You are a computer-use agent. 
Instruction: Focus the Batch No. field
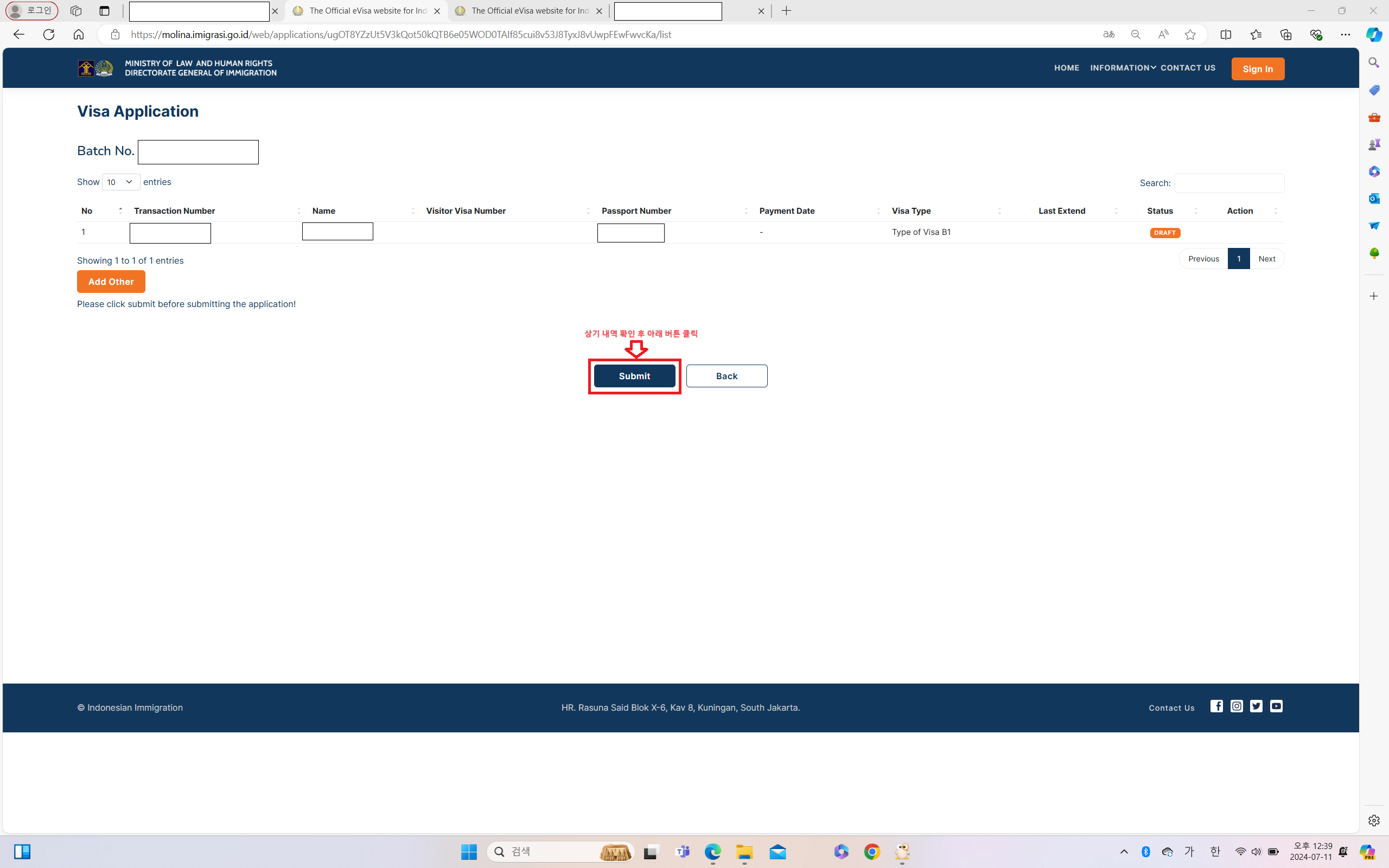[198, 152]
